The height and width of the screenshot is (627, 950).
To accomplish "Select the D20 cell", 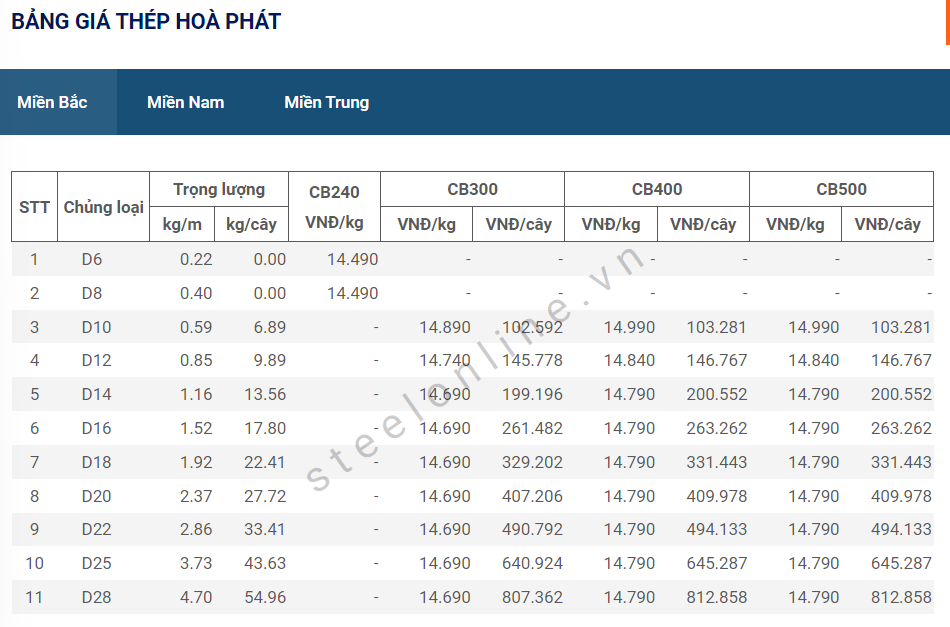I will (x=96, y=496).
